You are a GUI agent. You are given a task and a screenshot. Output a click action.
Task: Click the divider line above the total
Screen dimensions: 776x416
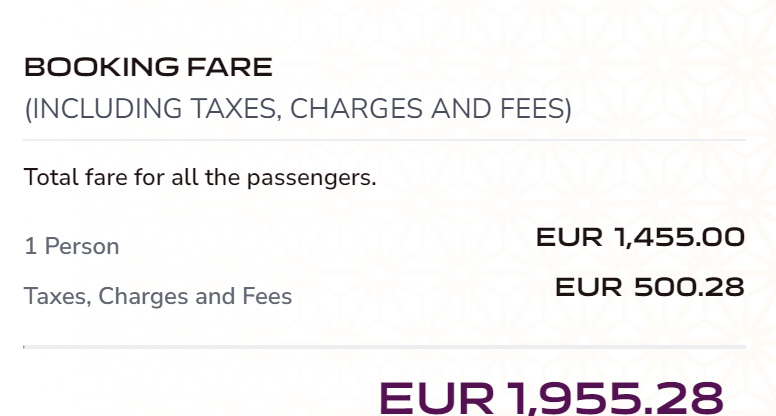coord(385,347)
